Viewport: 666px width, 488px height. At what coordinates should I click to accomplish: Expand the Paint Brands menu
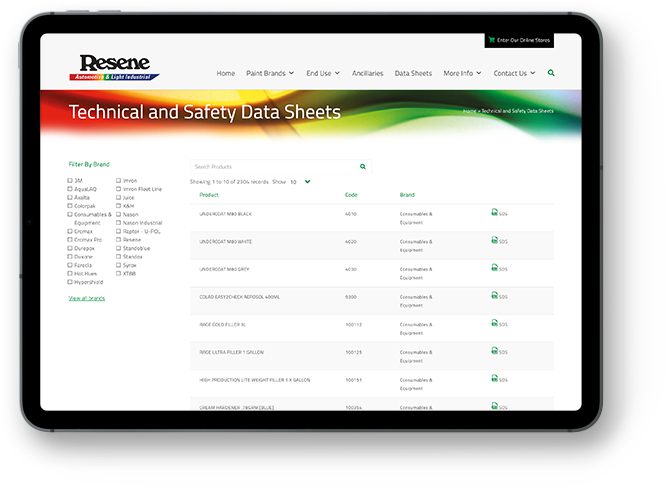point(270,73)
